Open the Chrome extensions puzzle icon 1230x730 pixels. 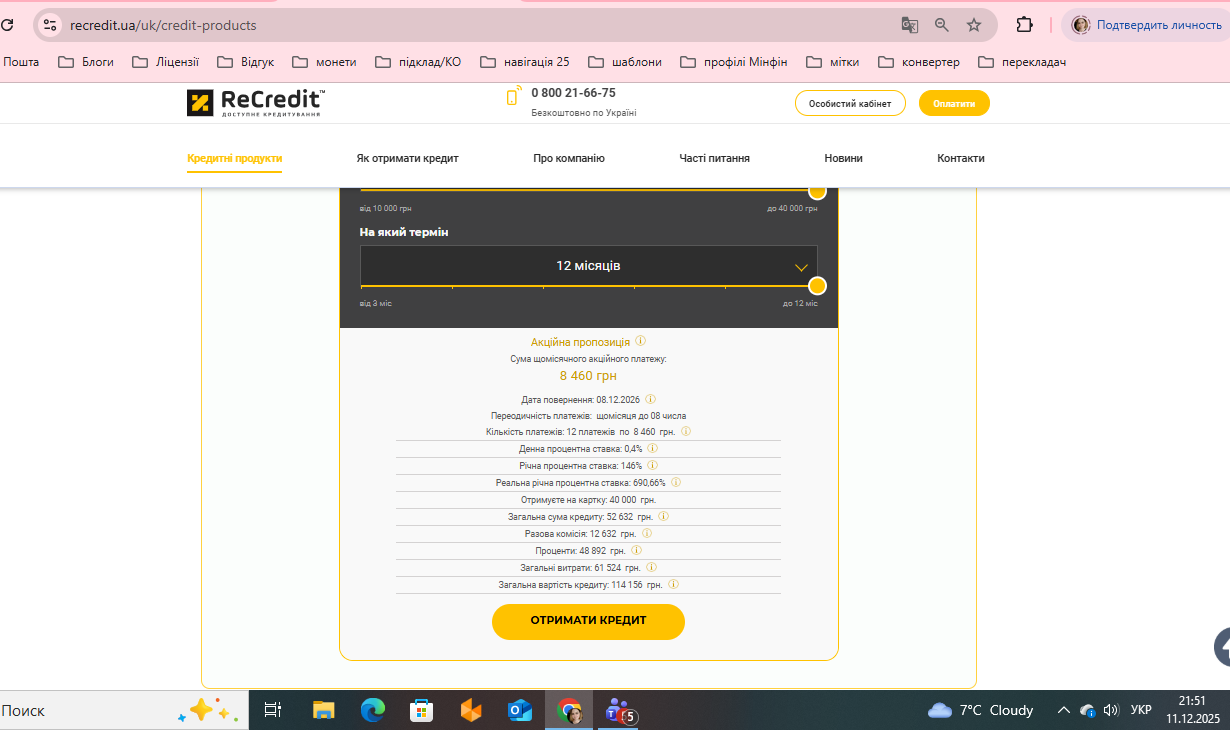[x=1024, y=25]
